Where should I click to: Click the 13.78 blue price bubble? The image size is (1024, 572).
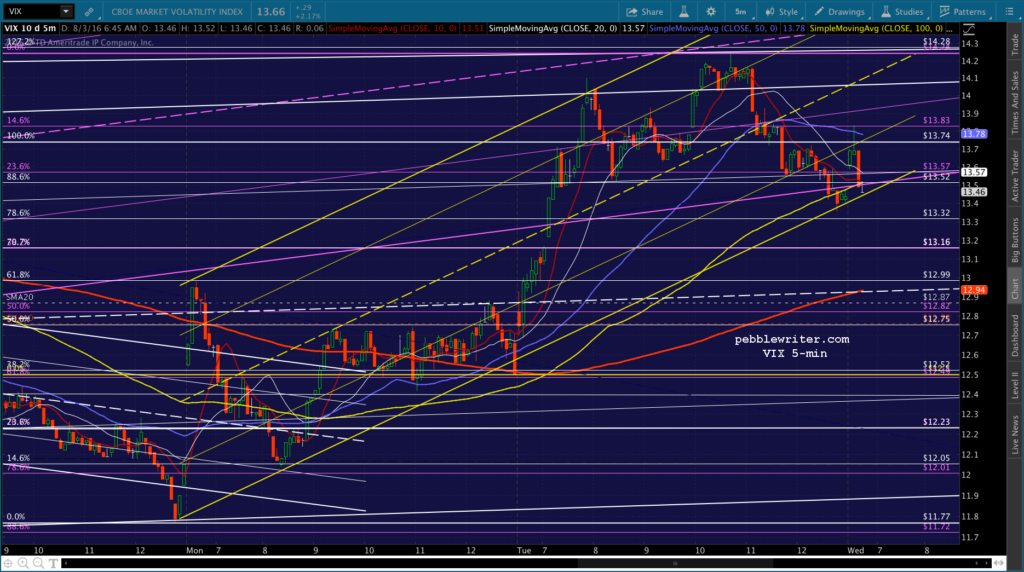coord(974,134)
